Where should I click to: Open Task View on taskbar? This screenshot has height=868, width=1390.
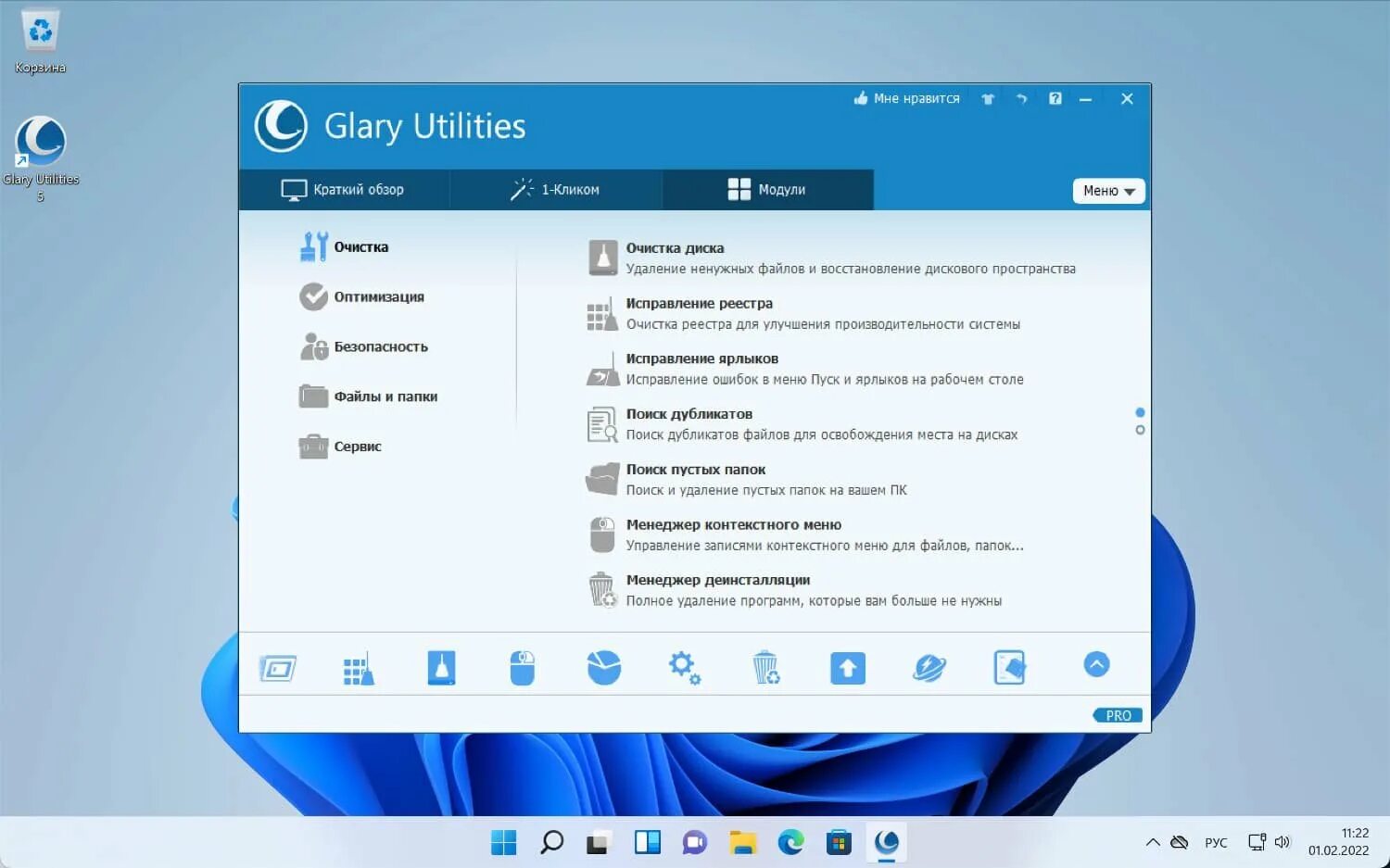click(x=599, y=842)
